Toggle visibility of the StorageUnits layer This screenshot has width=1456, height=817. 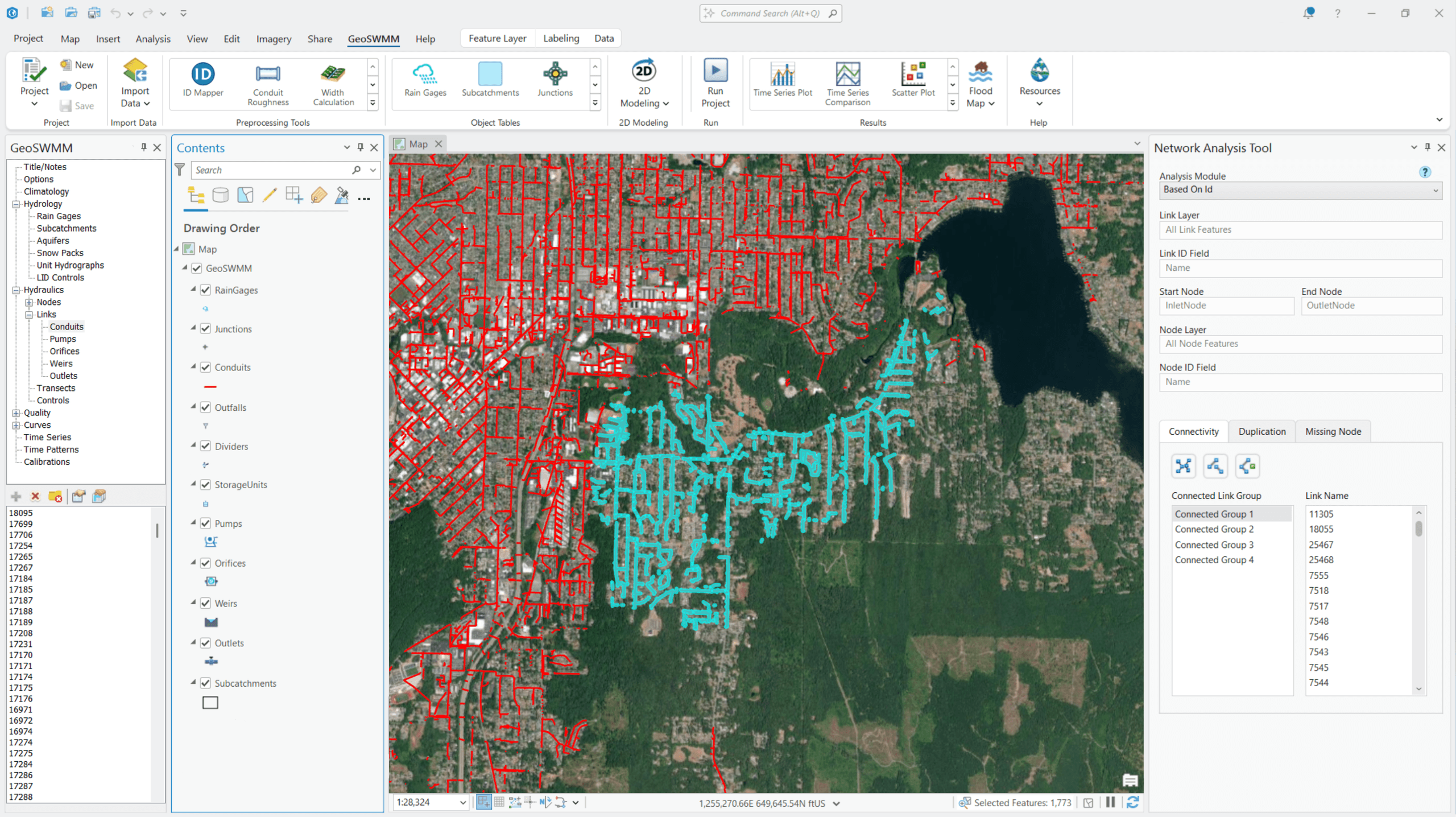(x=205, y=484)
